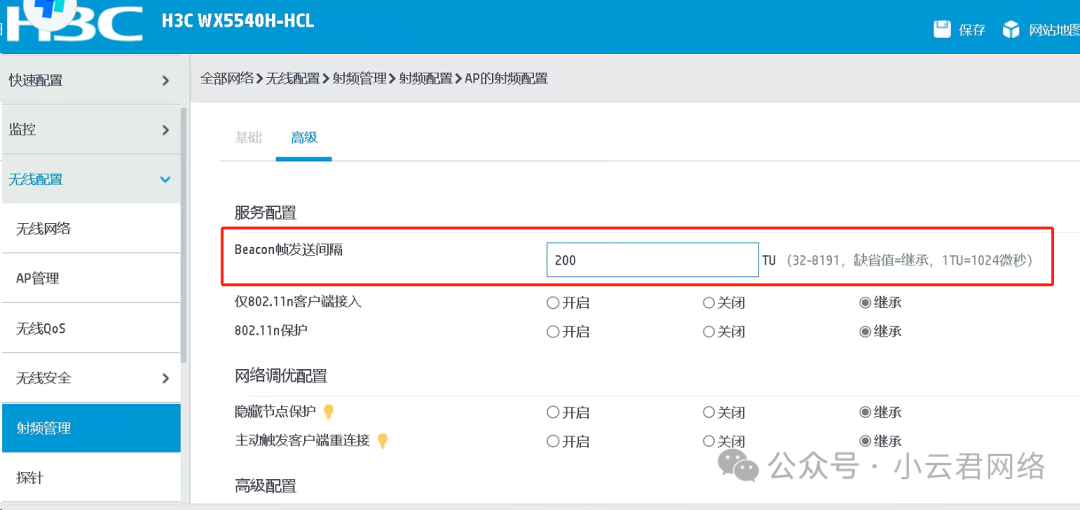Expand the 无线安全 submenu arrow
Viewport: 1080px width, 510px height.
165,378
